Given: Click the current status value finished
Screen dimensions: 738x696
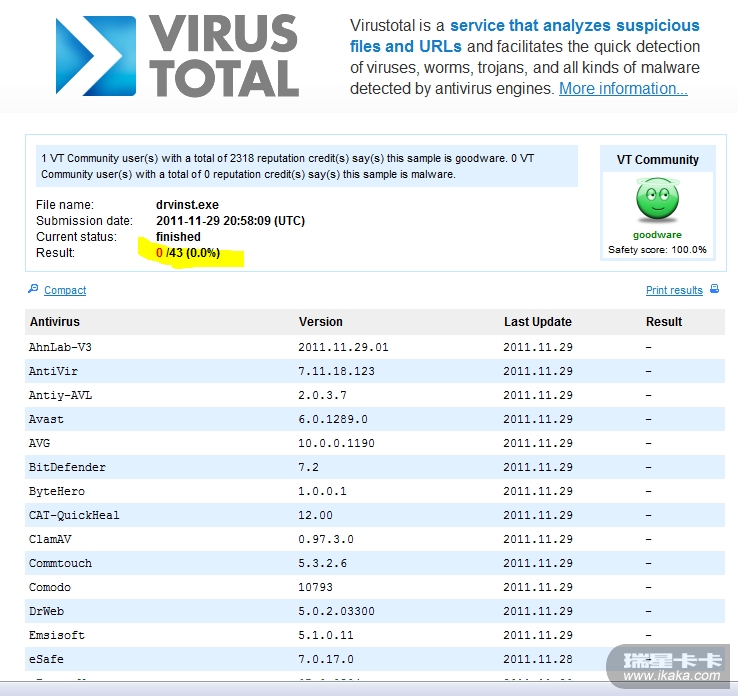Looking at the screenshot, I should click(x=178, y=237).
